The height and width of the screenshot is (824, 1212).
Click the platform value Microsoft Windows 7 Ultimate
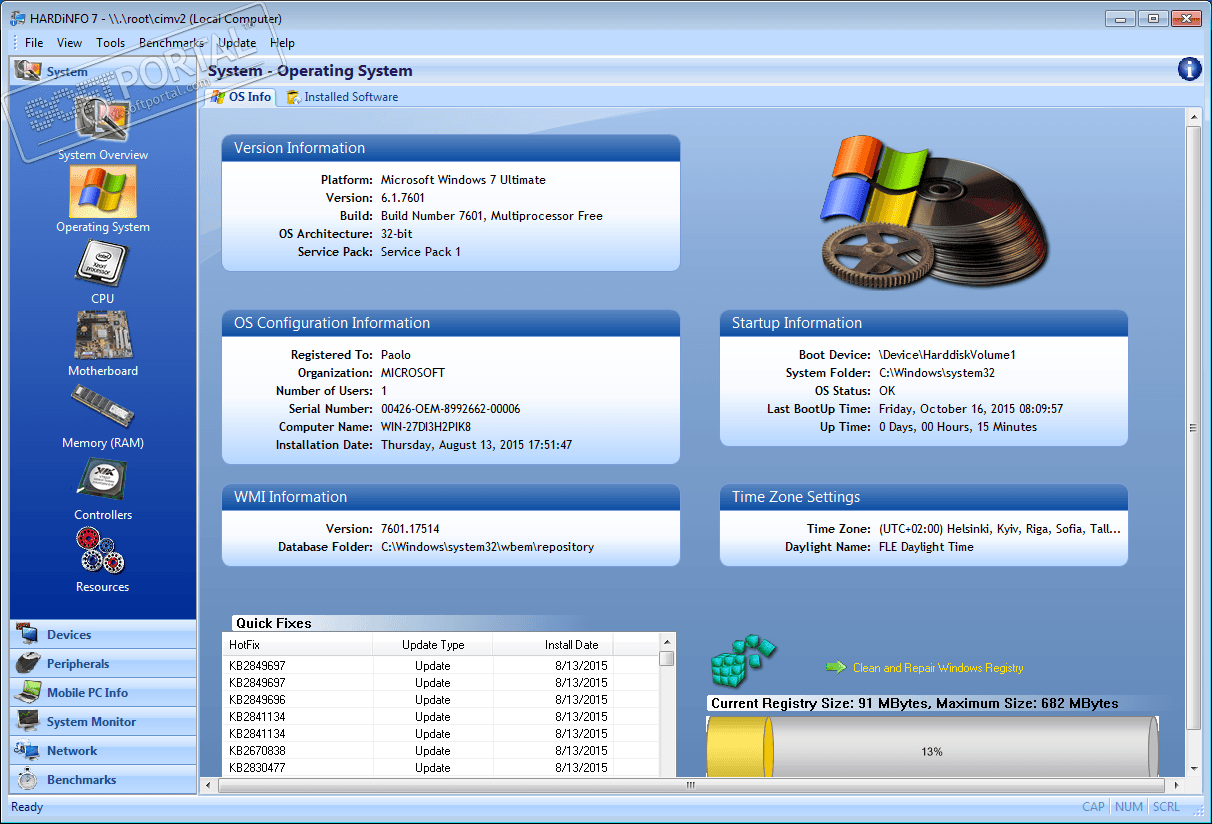pos(463,180)
